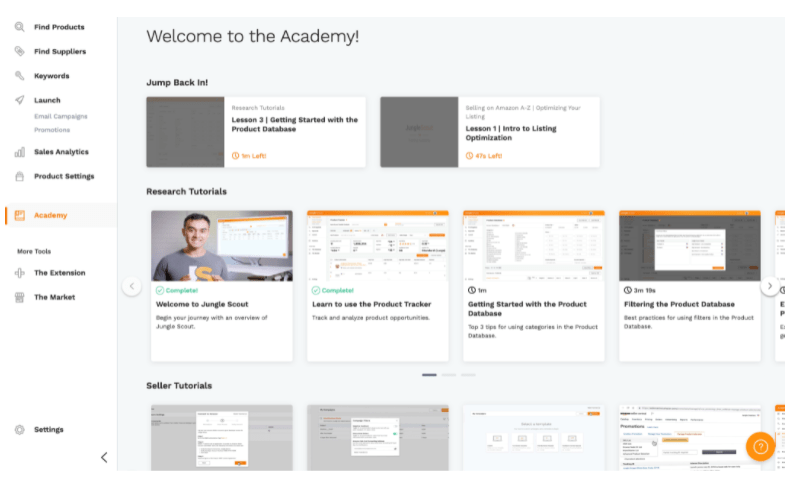The width and height of the screenshot is (795, 487).
Task: Open Launch menu item
Action: (47, 100)
